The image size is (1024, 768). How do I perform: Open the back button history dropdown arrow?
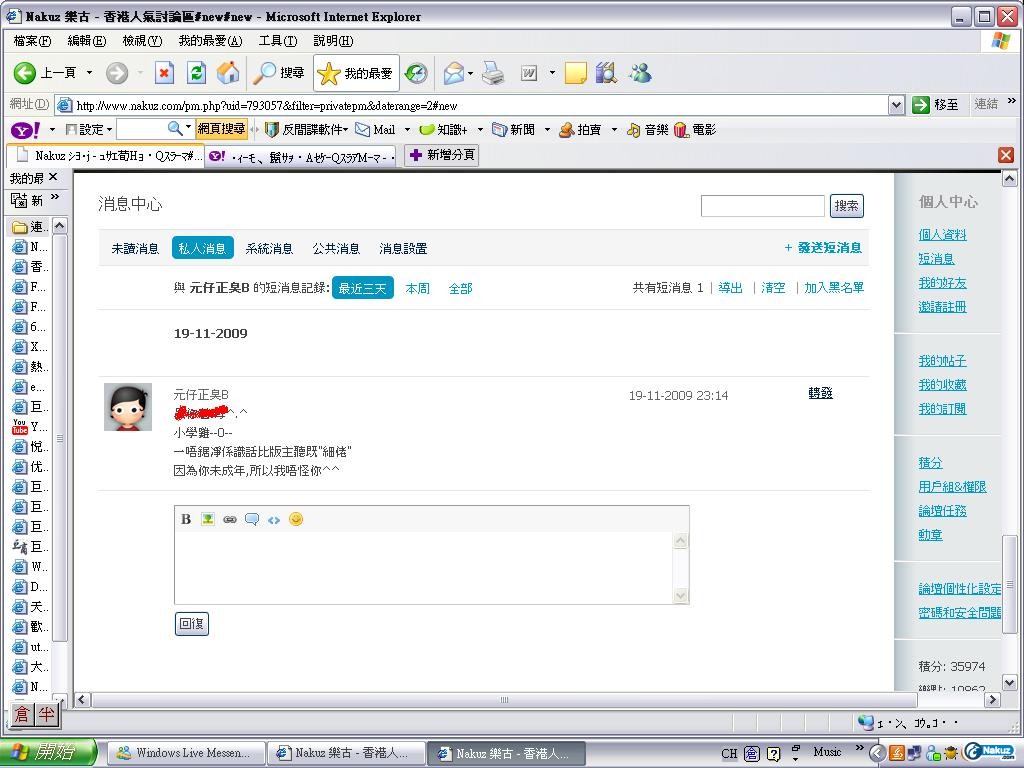[89, 73]
